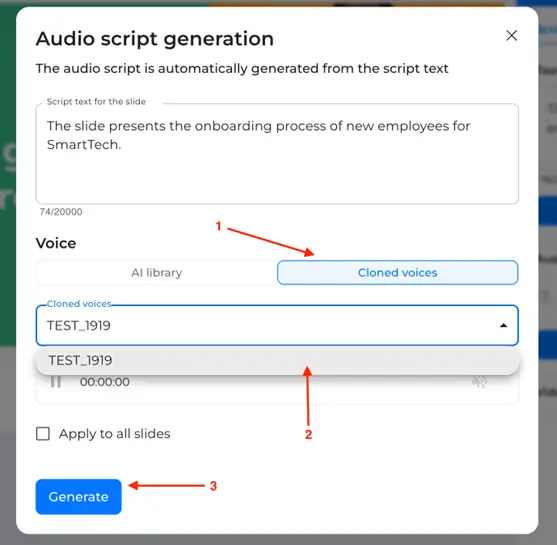Click the 74/20000 character counter
Viewport: 557px width, 545px height.
coord(61,212)
